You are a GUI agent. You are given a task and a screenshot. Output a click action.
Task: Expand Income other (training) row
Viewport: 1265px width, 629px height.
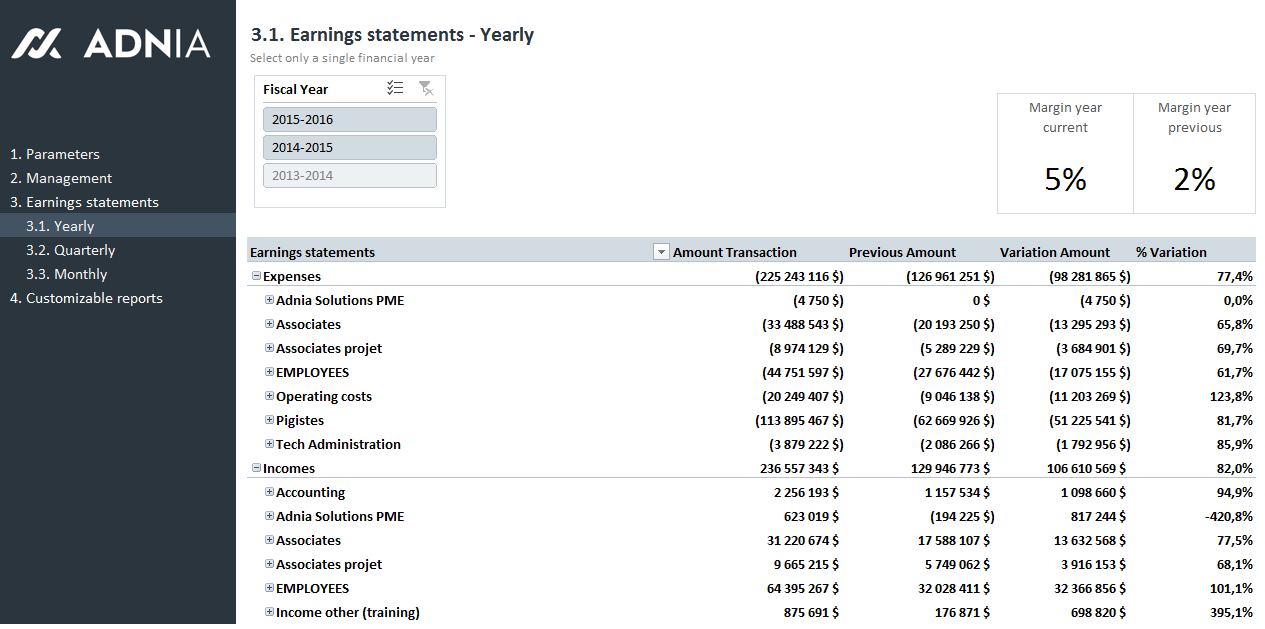[x=269, y=613]
